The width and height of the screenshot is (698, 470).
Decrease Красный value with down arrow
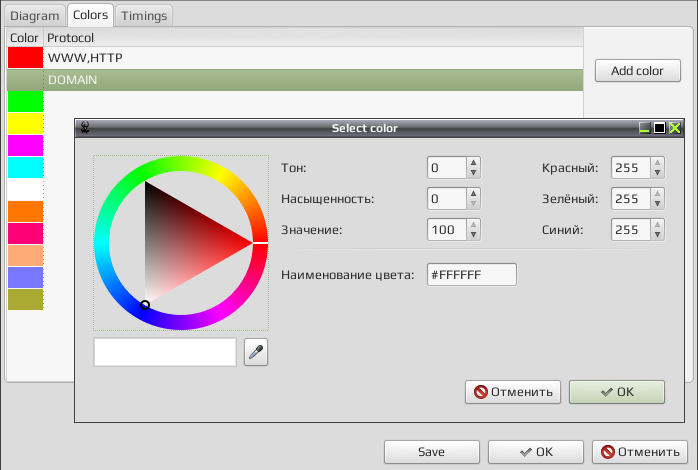click(x=657, y=173)
